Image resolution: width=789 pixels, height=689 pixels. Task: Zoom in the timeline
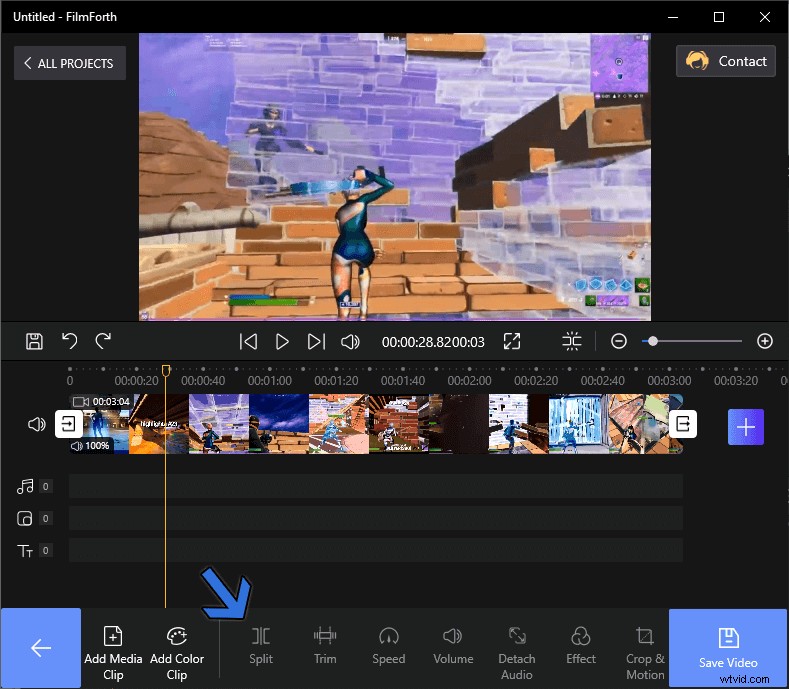(x=764, y=341)
